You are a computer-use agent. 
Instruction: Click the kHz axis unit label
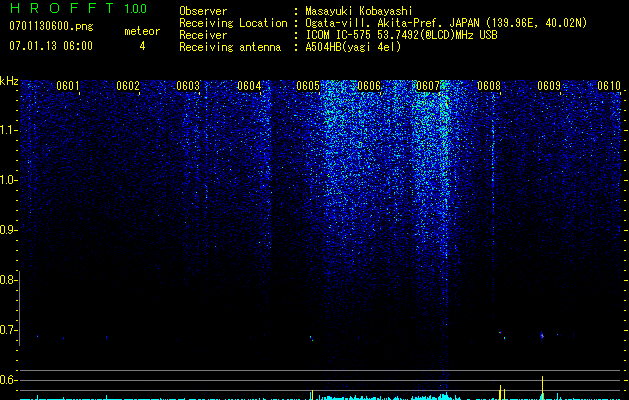9,81
